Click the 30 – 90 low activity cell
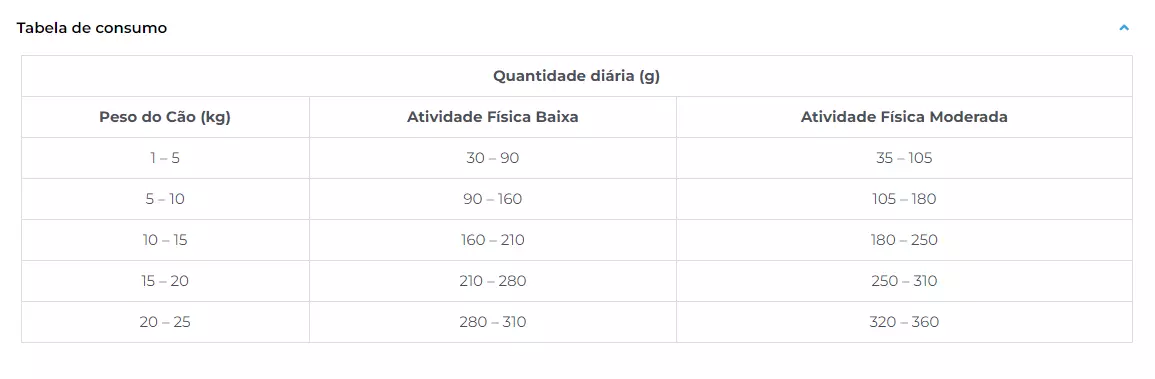 point(493,158)
